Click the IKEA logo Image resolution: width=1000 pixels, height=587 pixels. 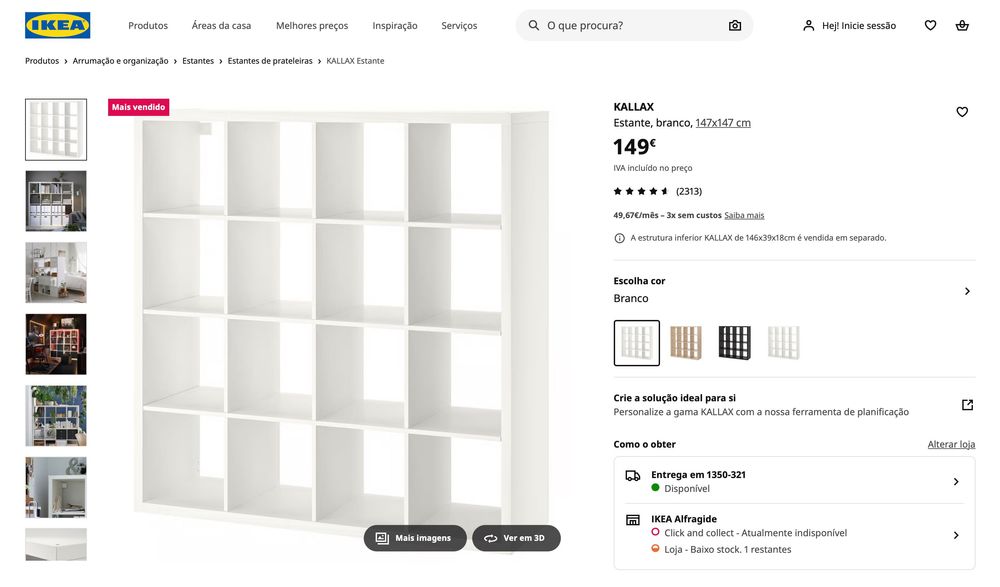(57, 25)
